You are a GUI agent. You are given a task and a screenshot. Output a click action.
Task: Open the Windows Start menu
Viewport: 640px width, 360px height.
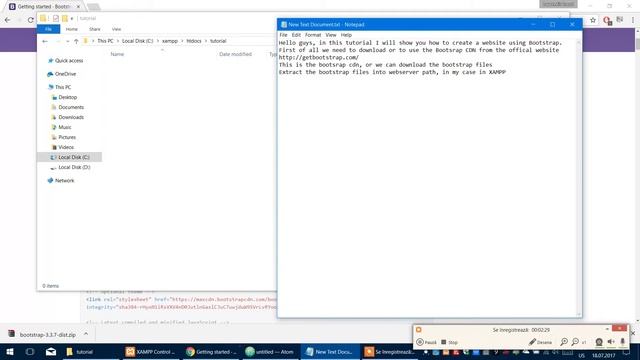(10, 351)
